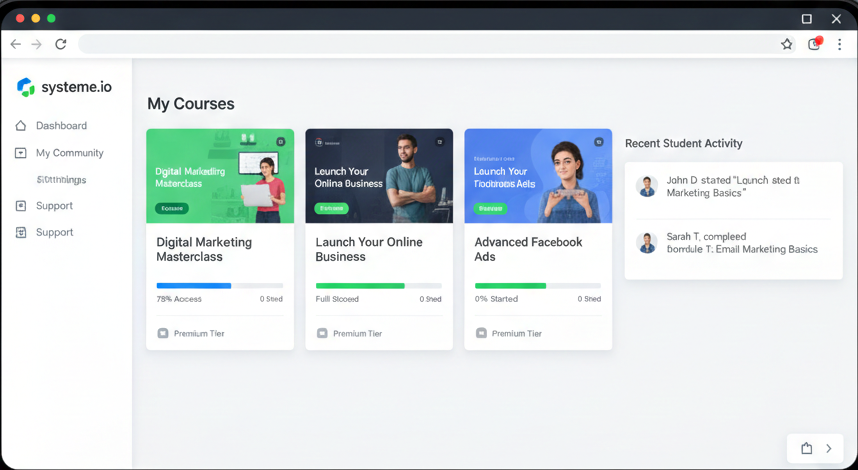Open Digital Marketing Masterclass course thumbnail
Screen dimensions: 858x470
[220, 176]
